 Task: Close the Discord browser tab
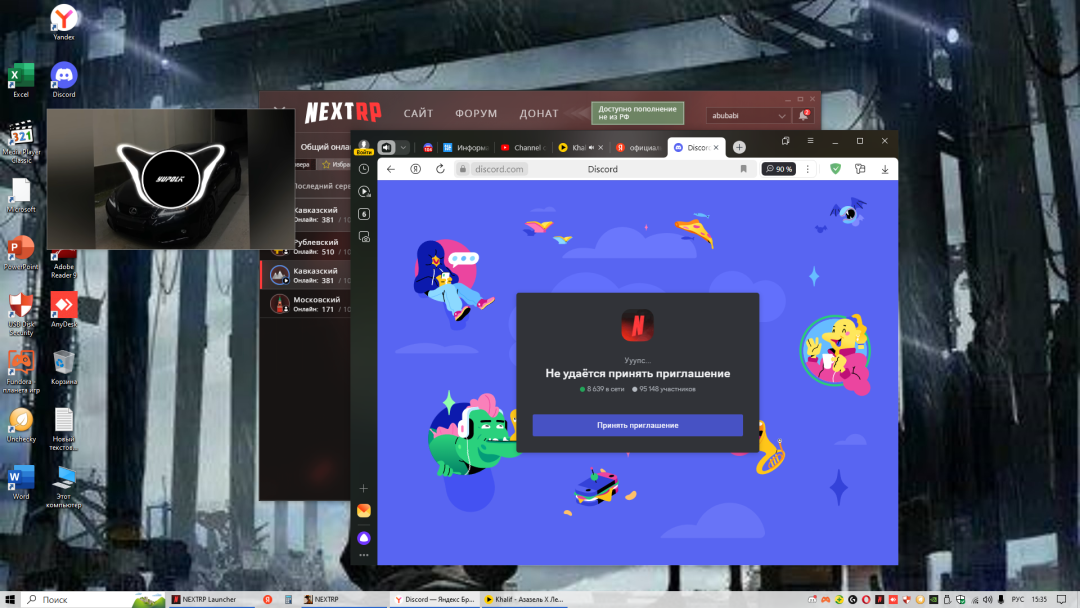point(716,147)
